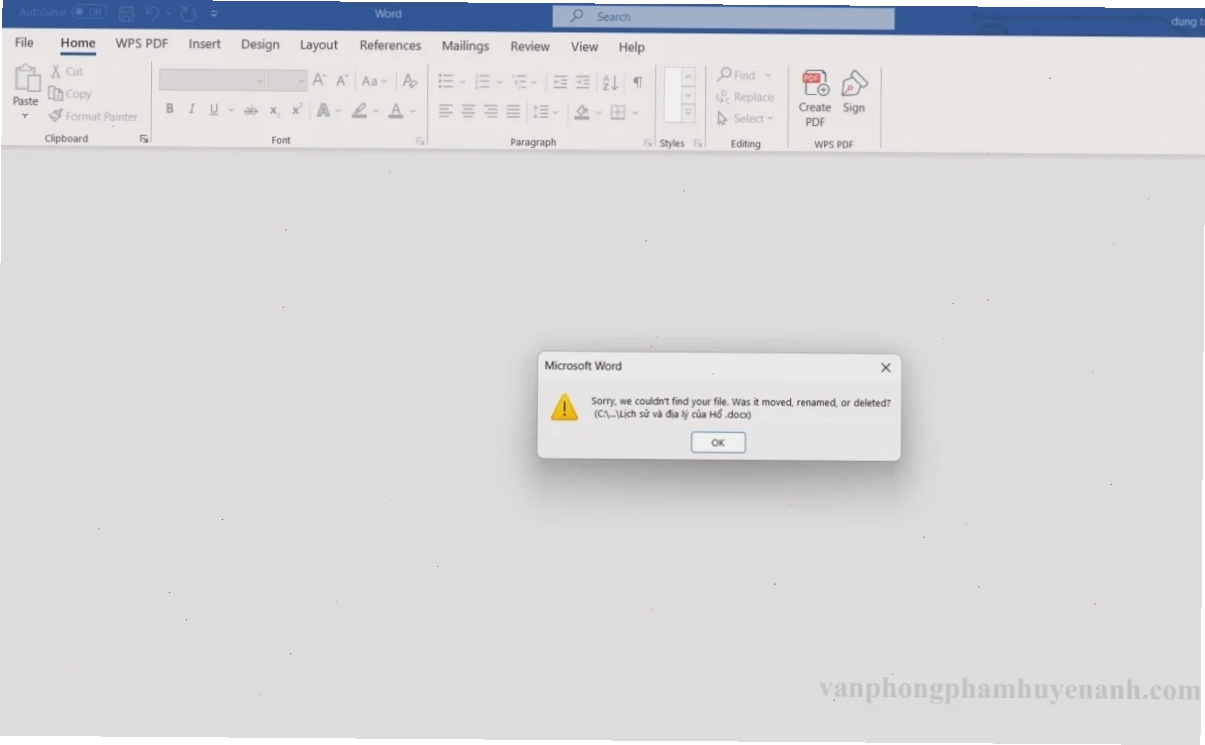Viewport: 1205px width, 745px height.
Task: Click the Show paragraph marks icon
Action: (637, 82)
